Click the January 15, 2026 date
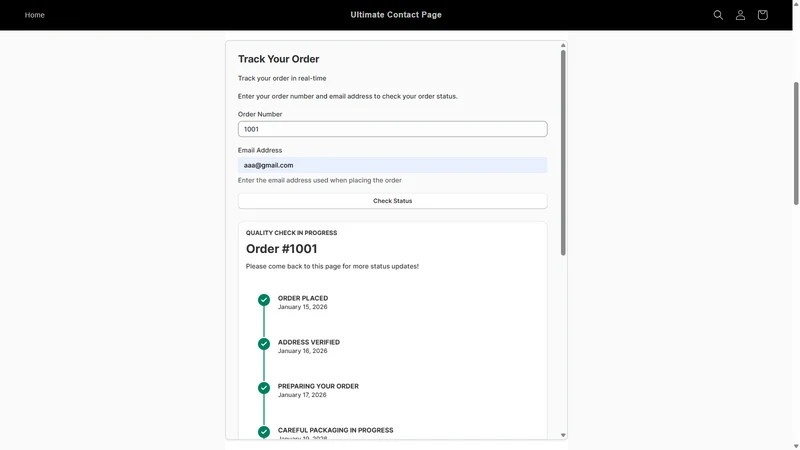800x450 pixels. pos(303,307)
